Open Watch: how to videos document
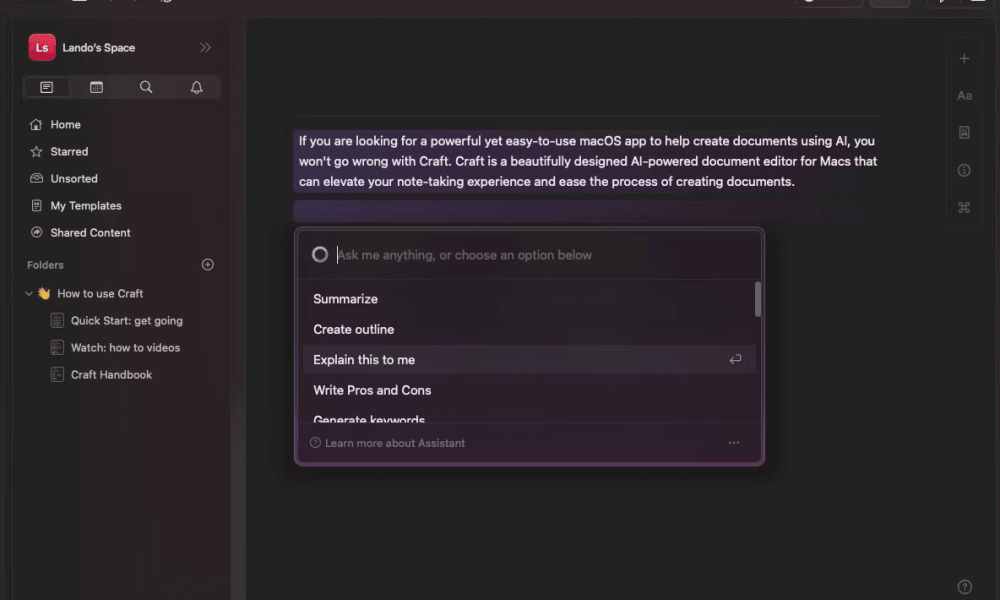 [x=125, y=348]
